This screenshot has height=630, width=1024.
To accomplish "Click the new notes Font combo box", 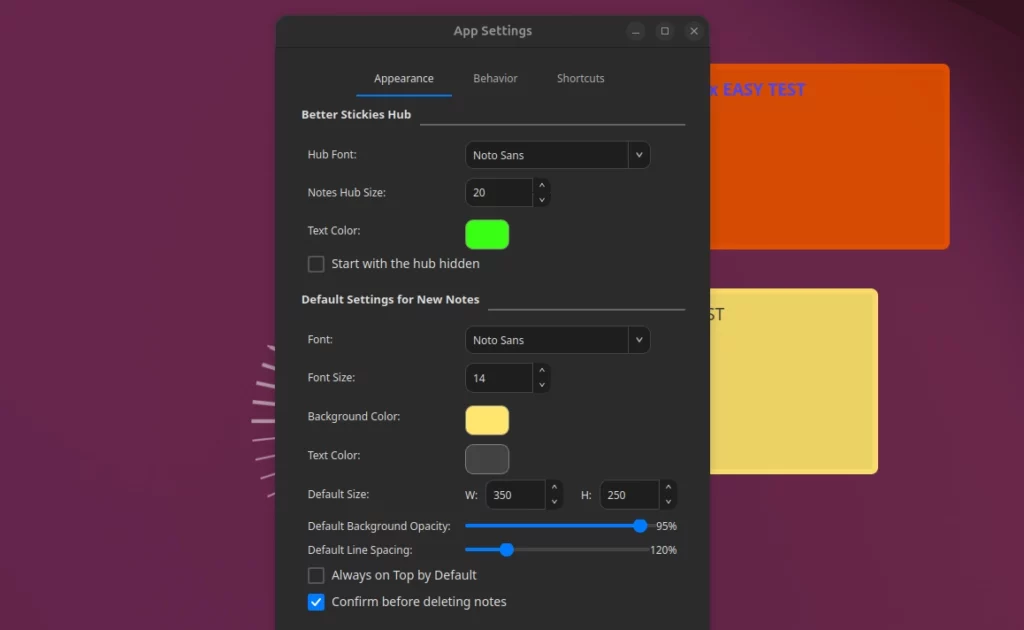I will pyautogui.click(x=557, y=340).
